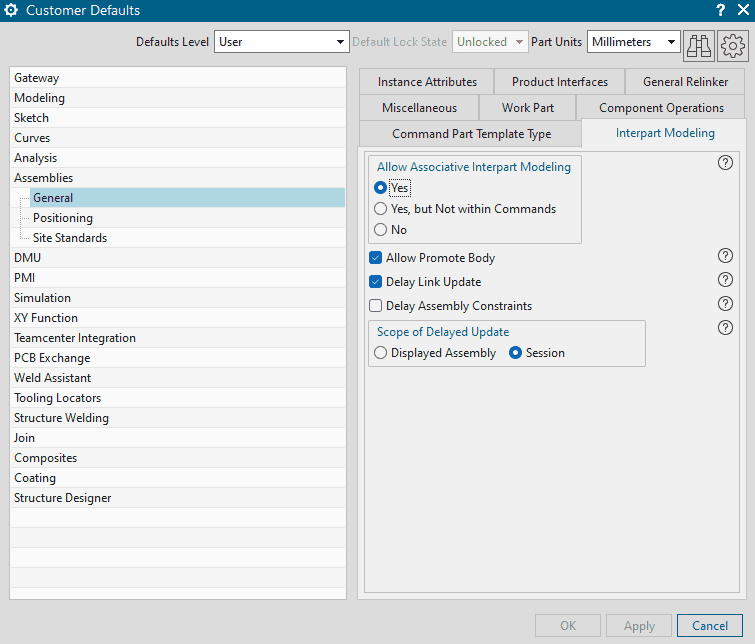Select the Interpart Modeling tab
The width and height of the screenshot is (755, 644).
pyautogui.click(x=665, y=133)
